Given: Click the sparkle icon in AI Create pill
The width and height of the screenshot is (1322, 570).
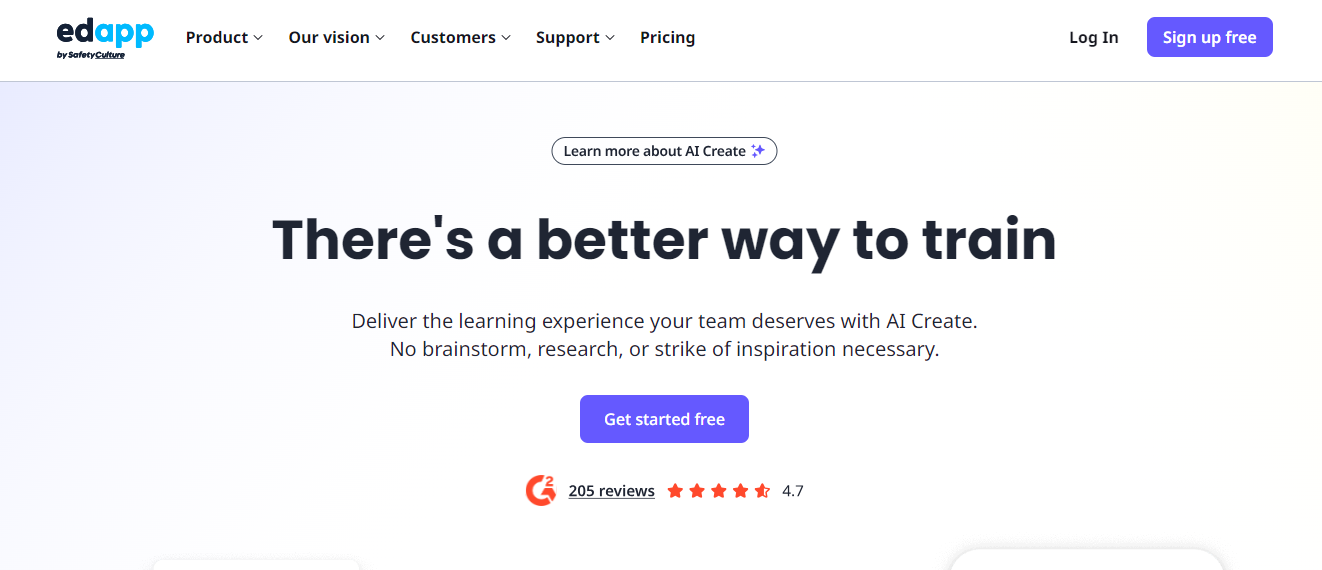Looking at the screenshot, I should [x=758, y=151].
